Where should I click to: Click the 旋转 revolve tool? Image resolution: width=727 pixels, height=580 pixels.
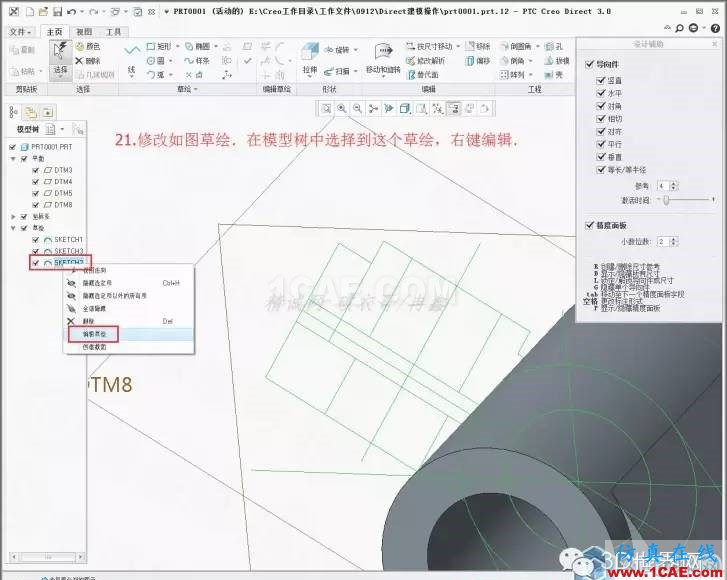click(x=337, y=50)
